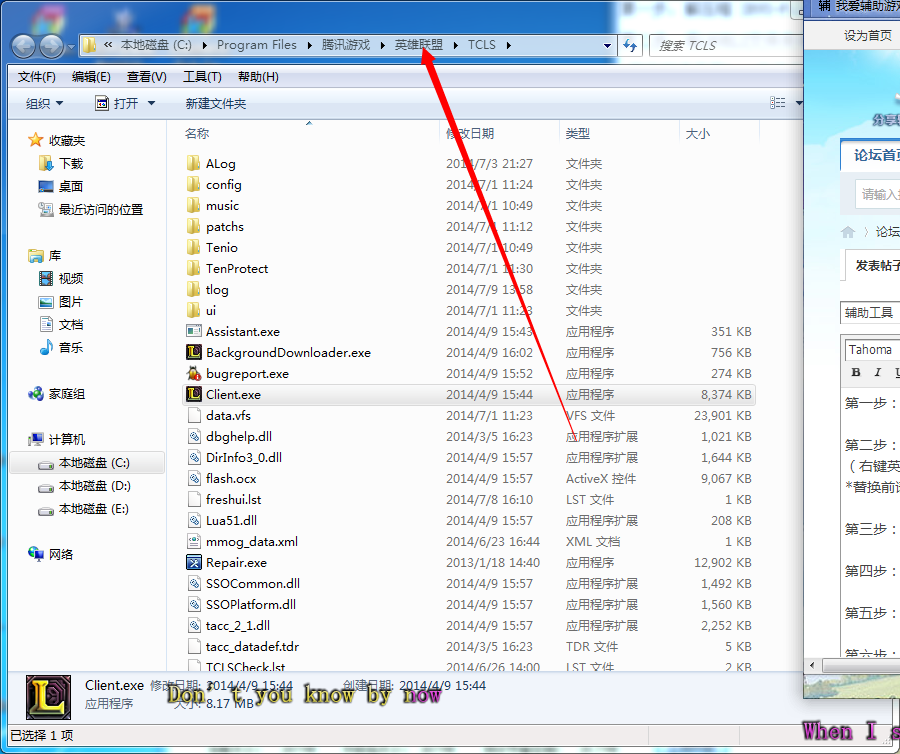Select the patchs folder icon
The image size is (900, 754).
pyautogui.click(x=193, y=227)
